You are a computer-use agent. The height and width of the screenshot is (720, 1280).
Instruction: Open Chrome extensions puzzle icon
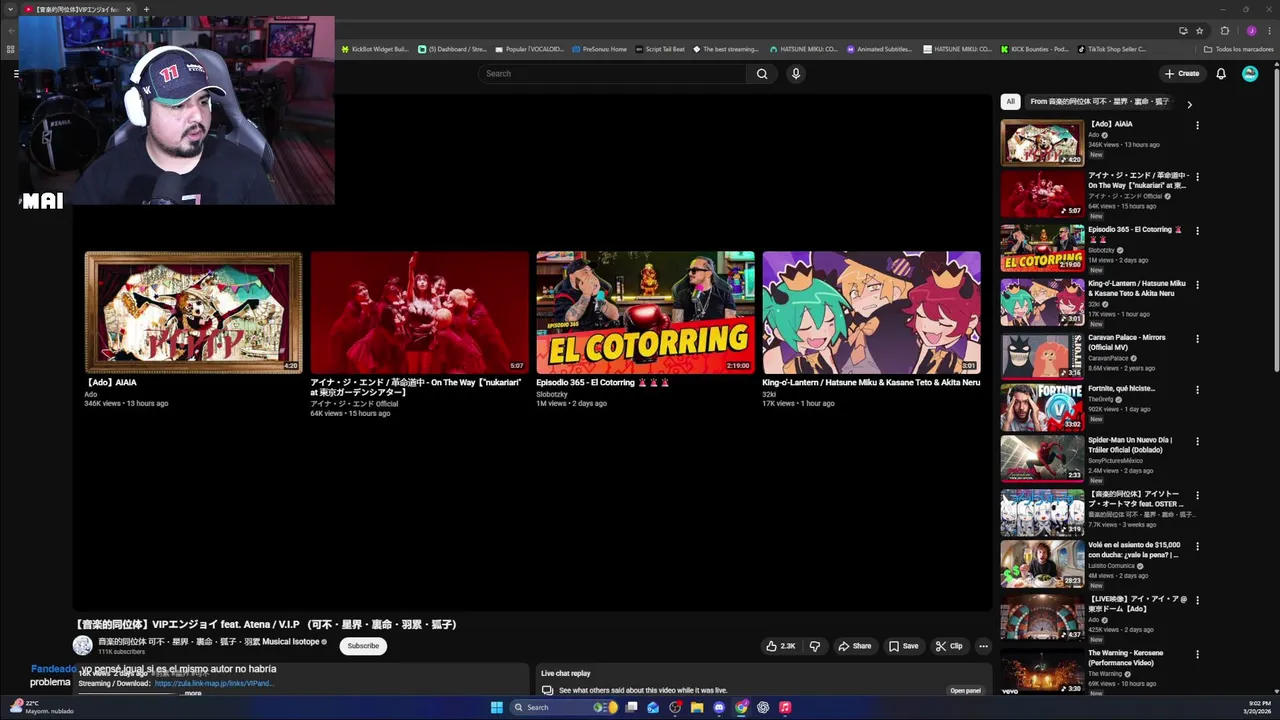1225,31
